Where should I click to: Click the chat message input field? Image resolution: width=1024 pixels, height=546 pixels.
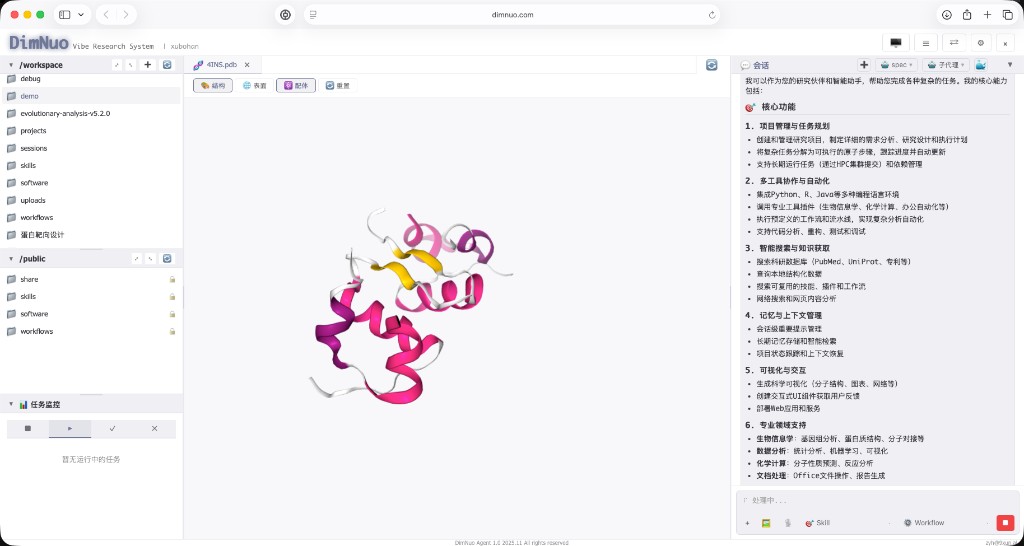[x=877, y=501]
